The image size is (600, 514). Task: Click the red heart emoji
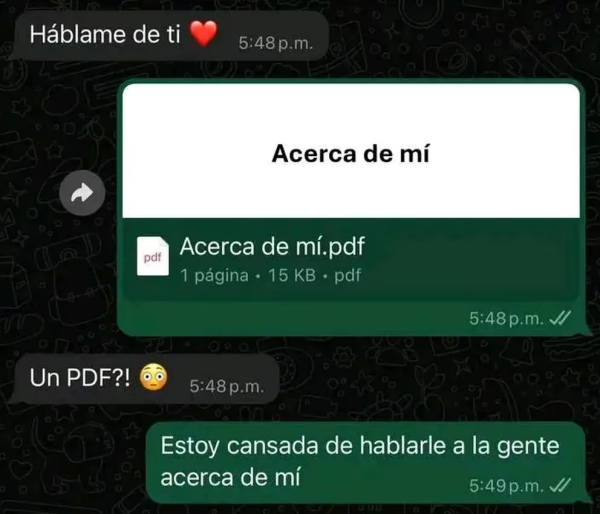click(x=204, y=34)
